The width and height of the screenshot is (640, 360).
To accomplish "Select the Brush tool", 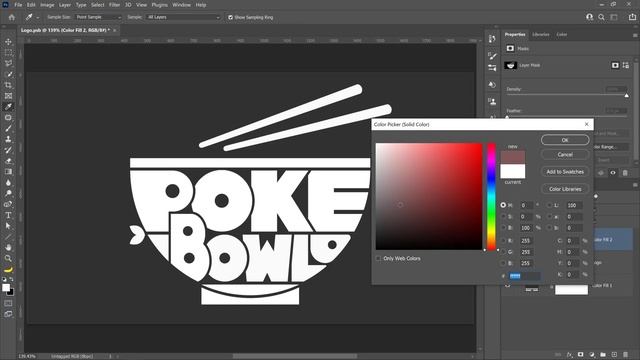I will (x=8, y=128).
